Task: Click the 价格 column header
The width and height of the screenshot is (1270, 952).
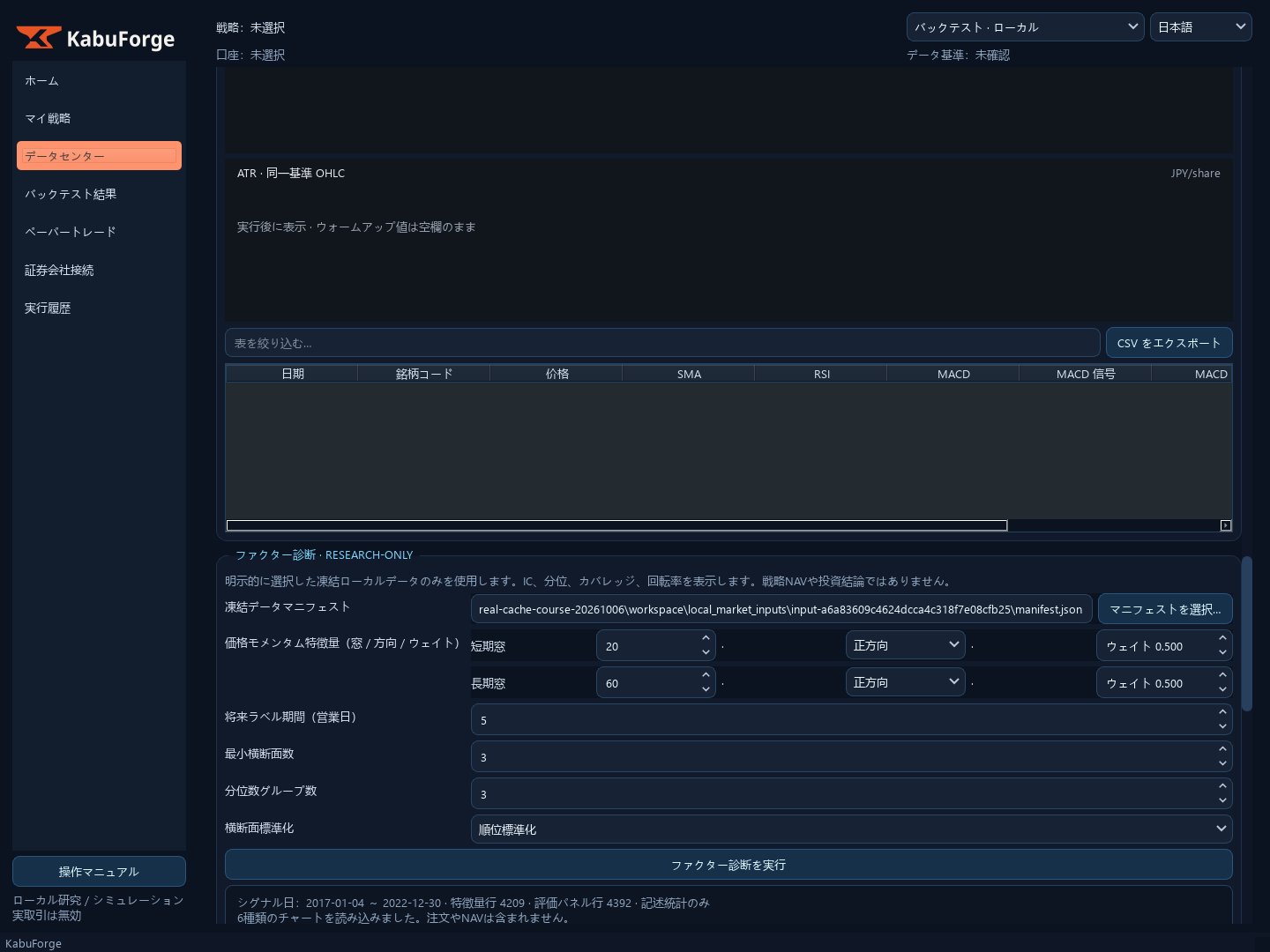Action: [x=557, y=374]
